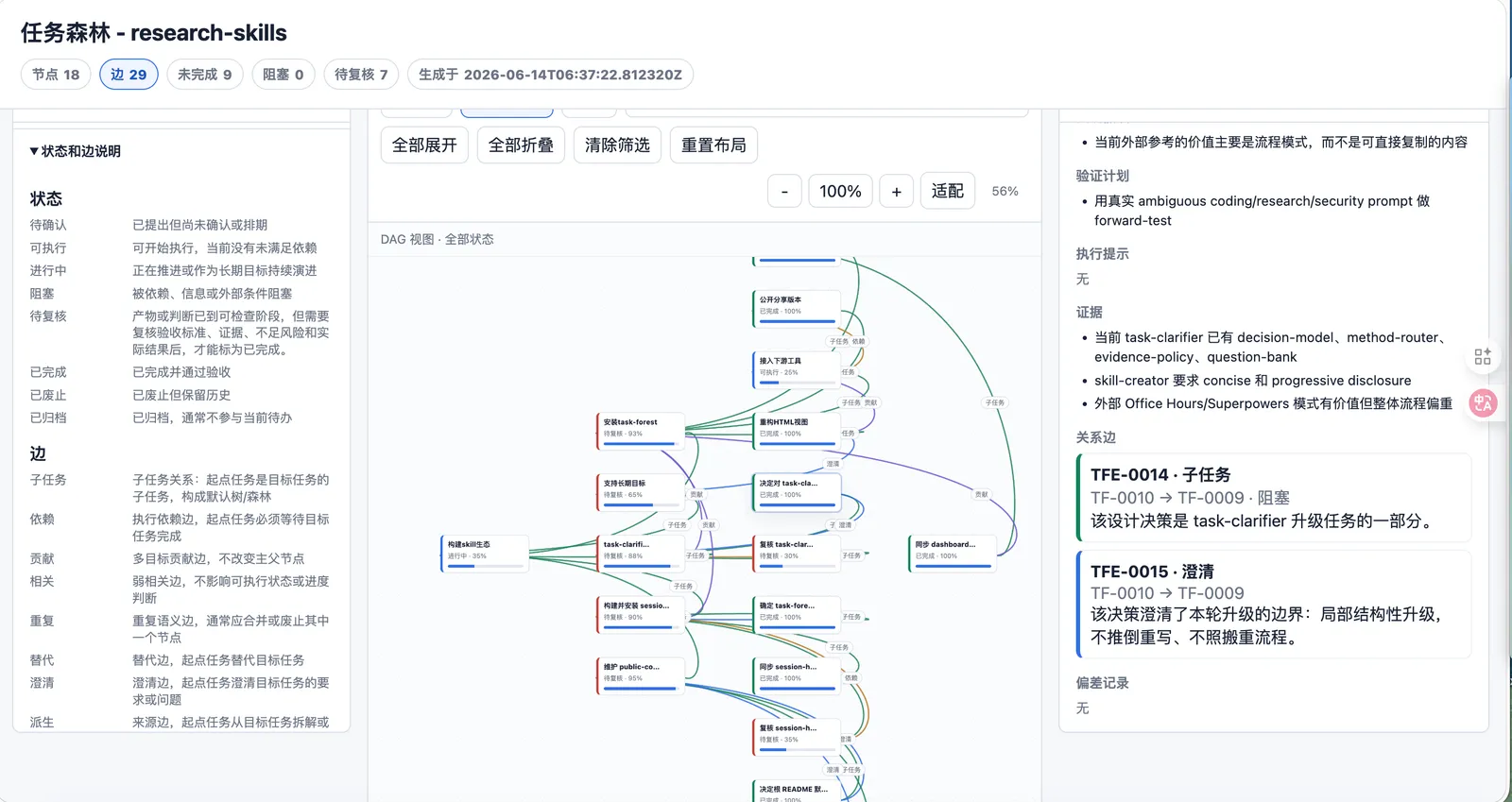Select the 决定对 task-cla... node

(x=797, y=491)
